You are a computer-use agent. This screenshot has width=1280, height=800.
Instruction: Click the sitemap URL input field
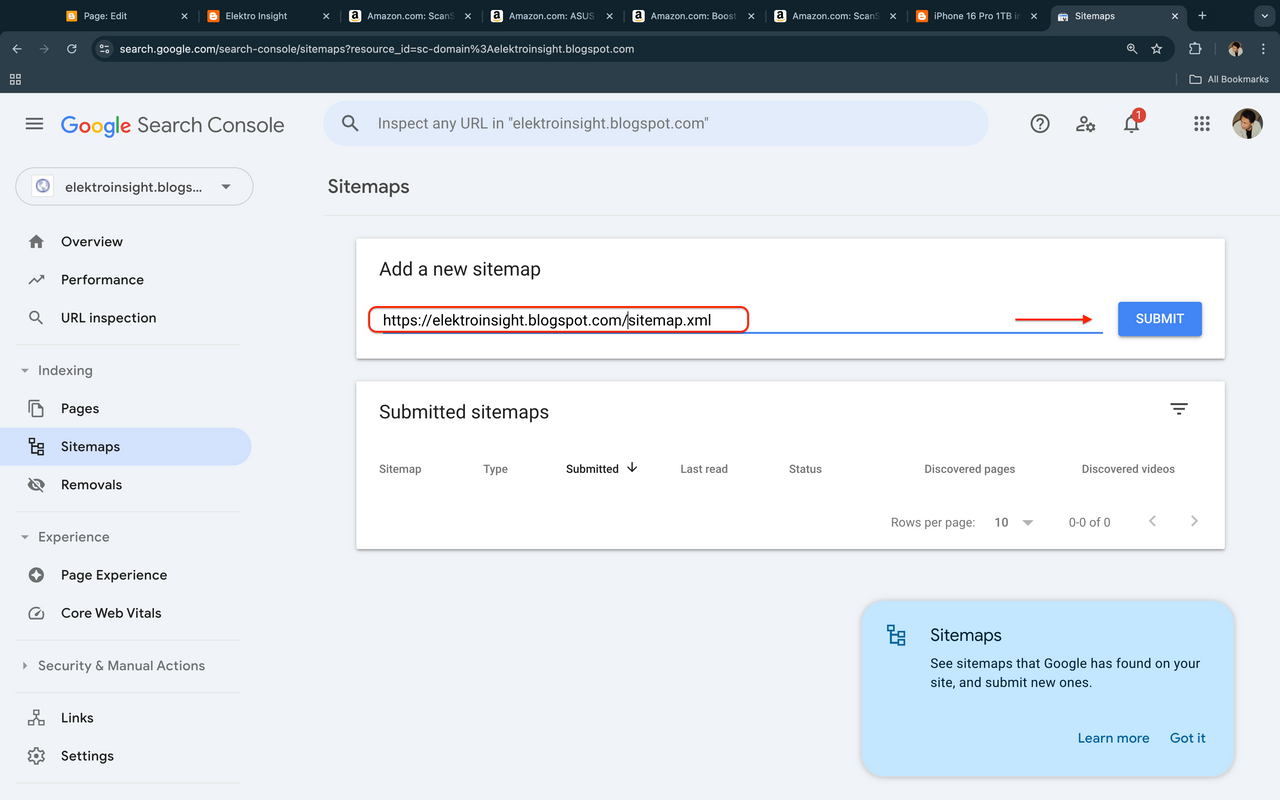tap(740, 320)
